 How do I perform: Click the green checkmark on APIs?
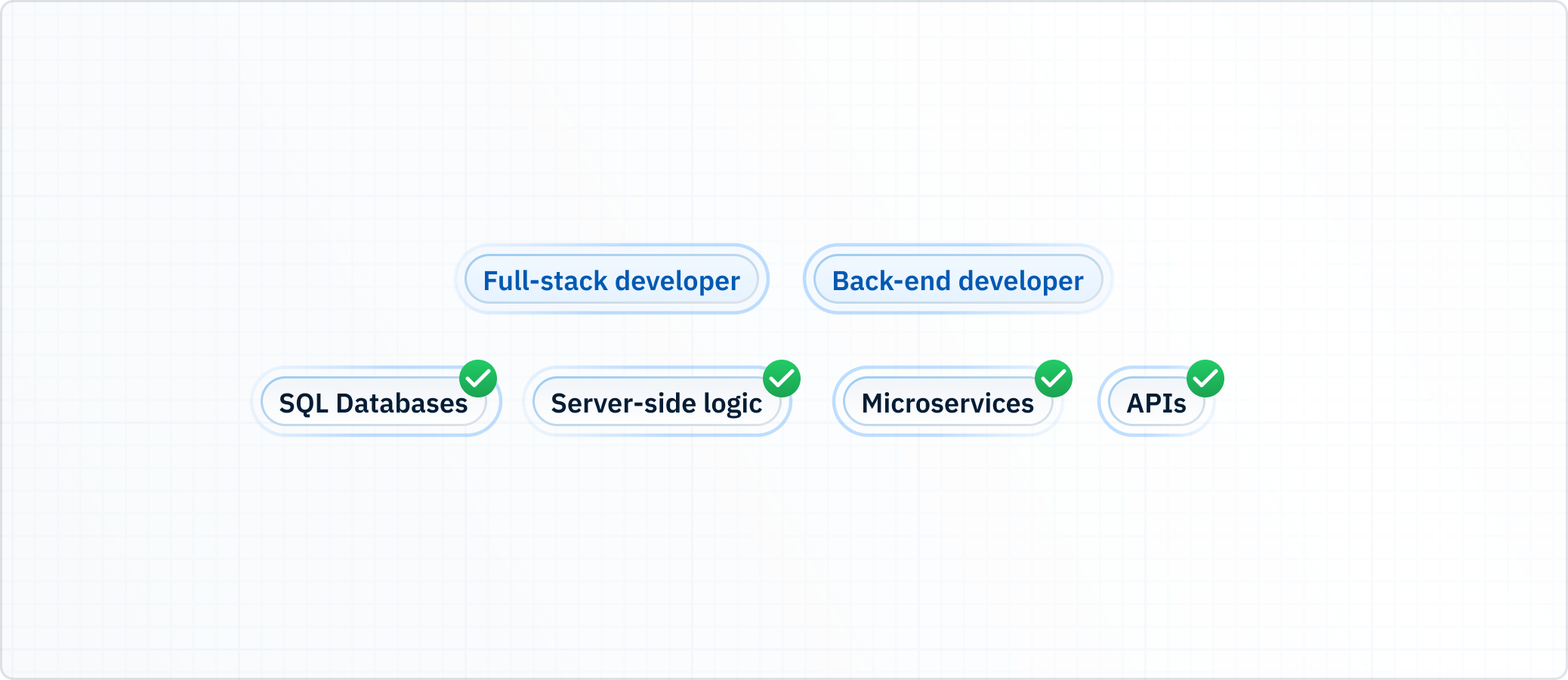tap(1205, 379)
